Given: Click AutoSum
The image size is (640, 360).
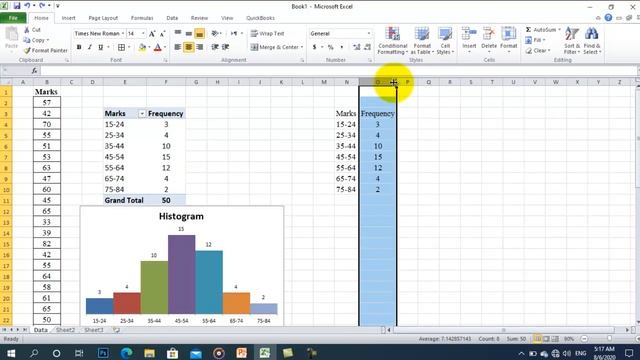Looking at the screenshot, I should [x=541, y=30].
